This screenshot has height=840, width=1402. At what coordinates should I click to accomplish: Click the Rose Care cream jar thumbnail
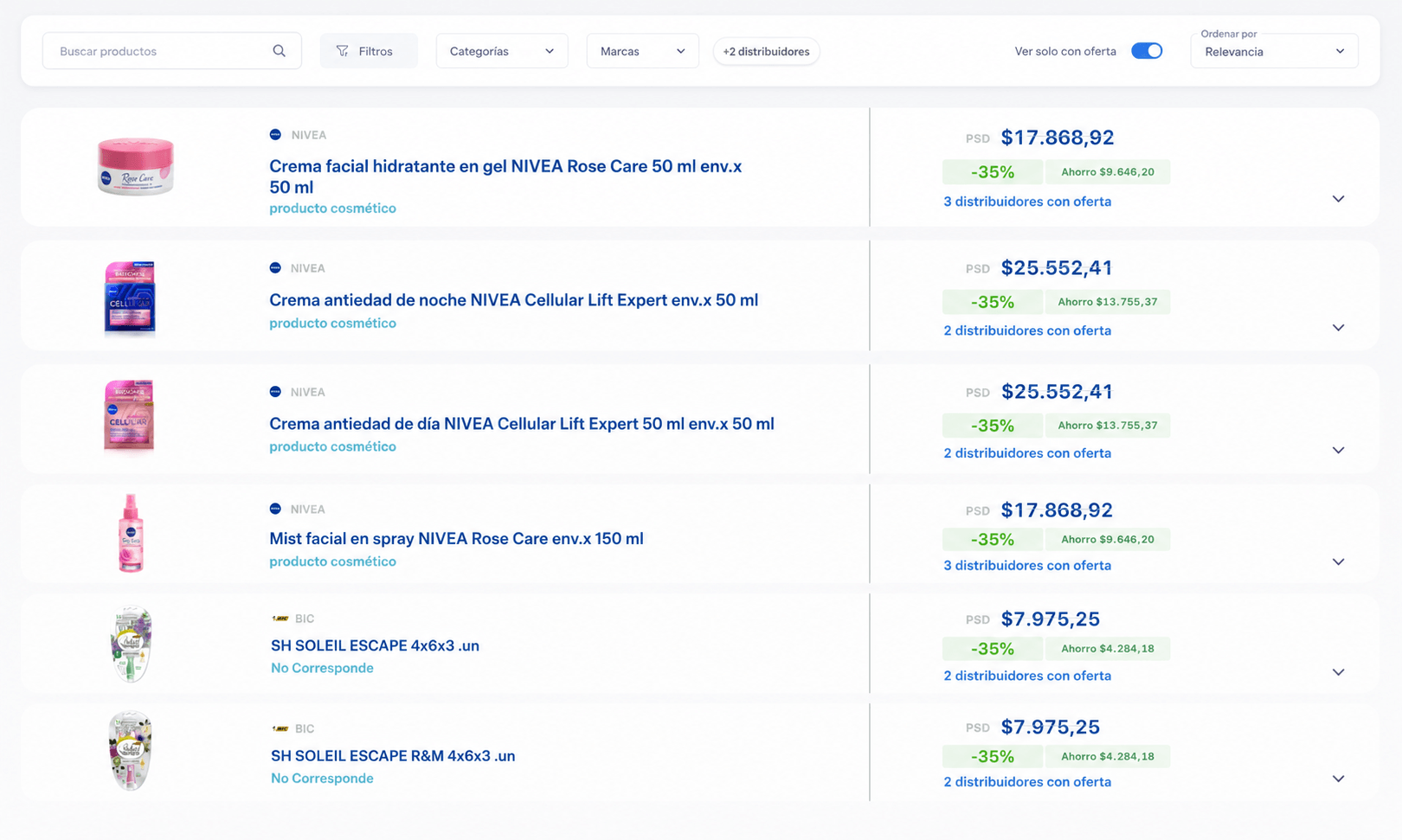[x=136, y=166]
